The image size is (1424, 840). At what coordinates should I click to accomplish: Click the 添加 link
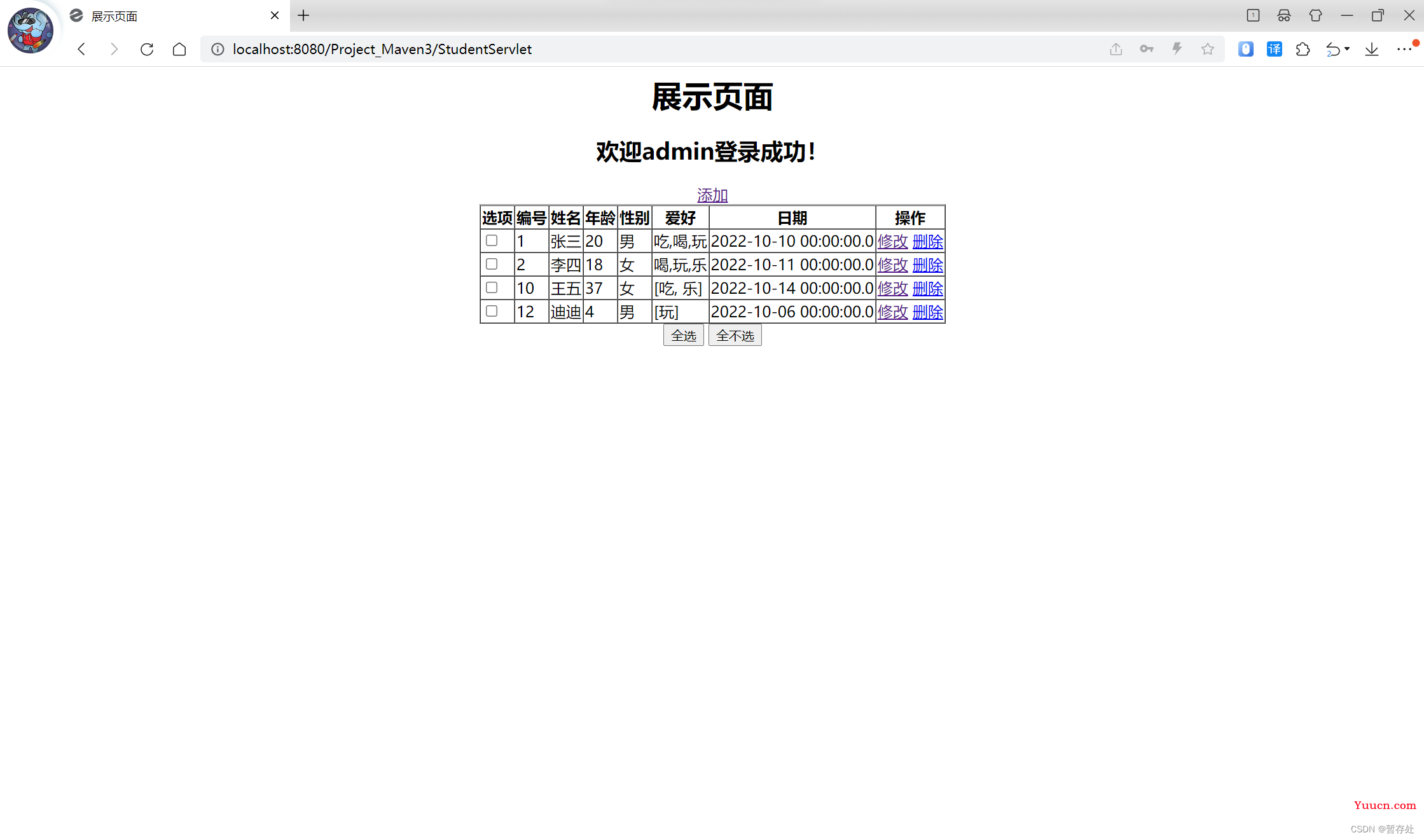712,195
